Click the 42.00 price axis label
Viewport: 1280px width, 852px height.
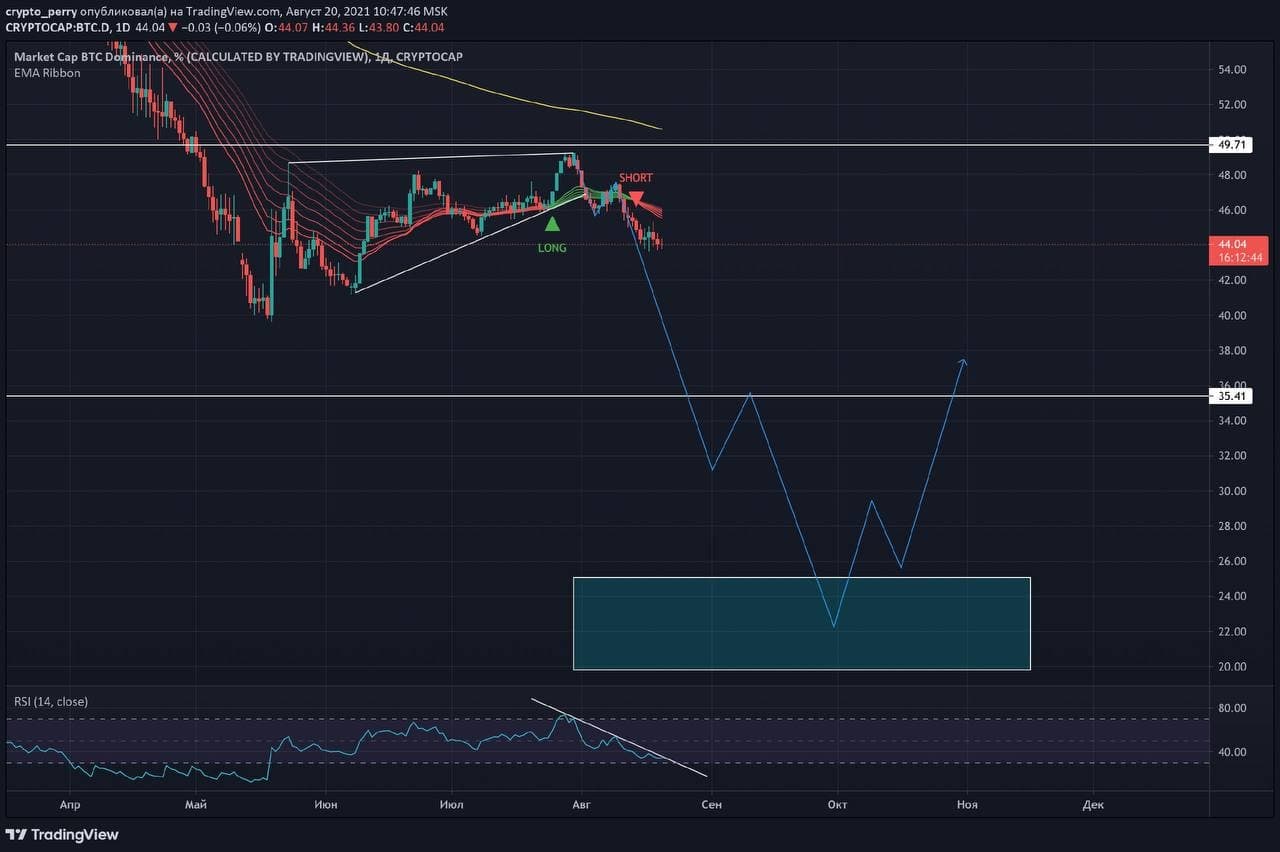click(x=1231, y=280)
